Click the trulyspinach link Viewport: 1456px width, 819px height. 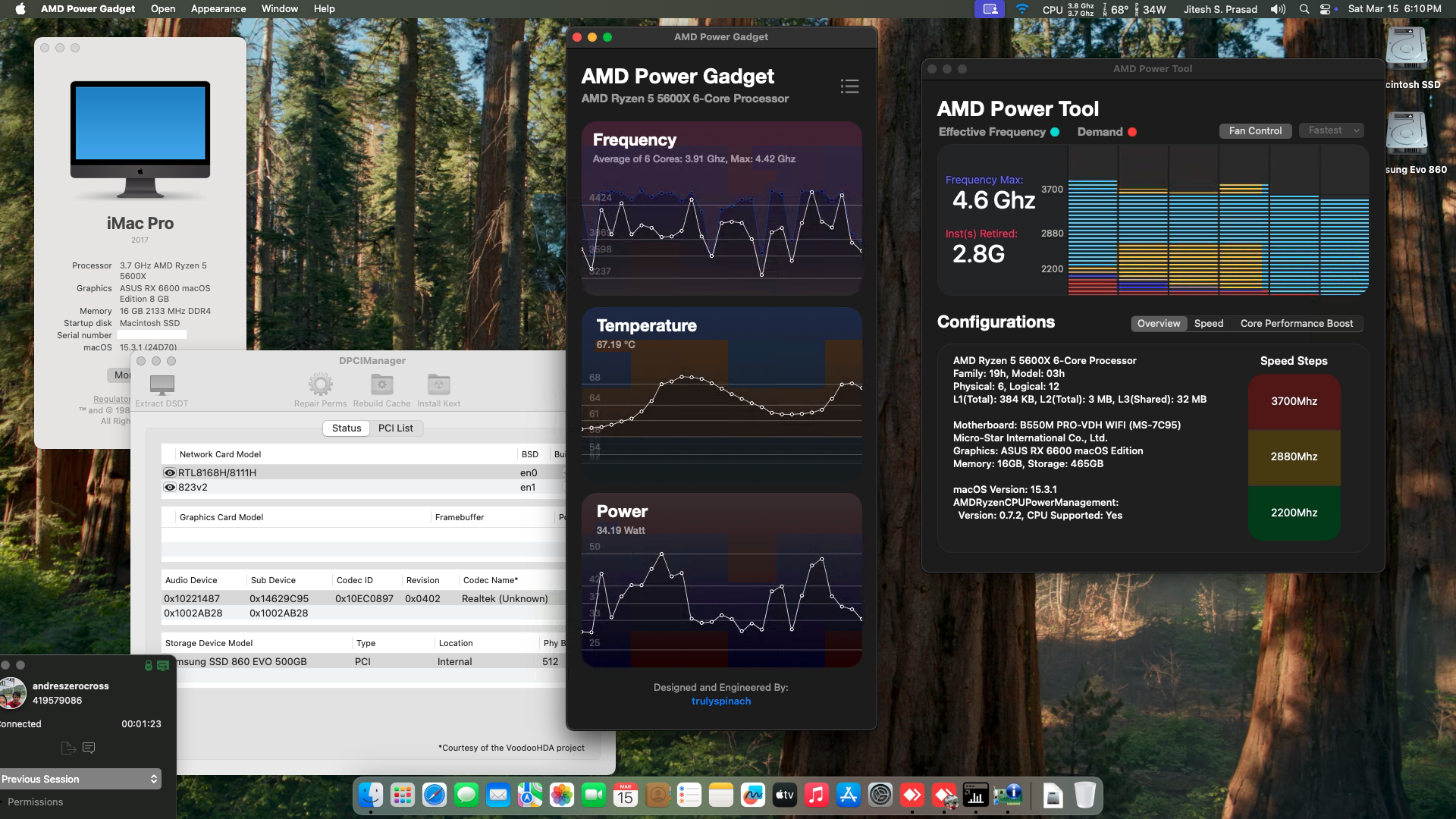[721, 701]
